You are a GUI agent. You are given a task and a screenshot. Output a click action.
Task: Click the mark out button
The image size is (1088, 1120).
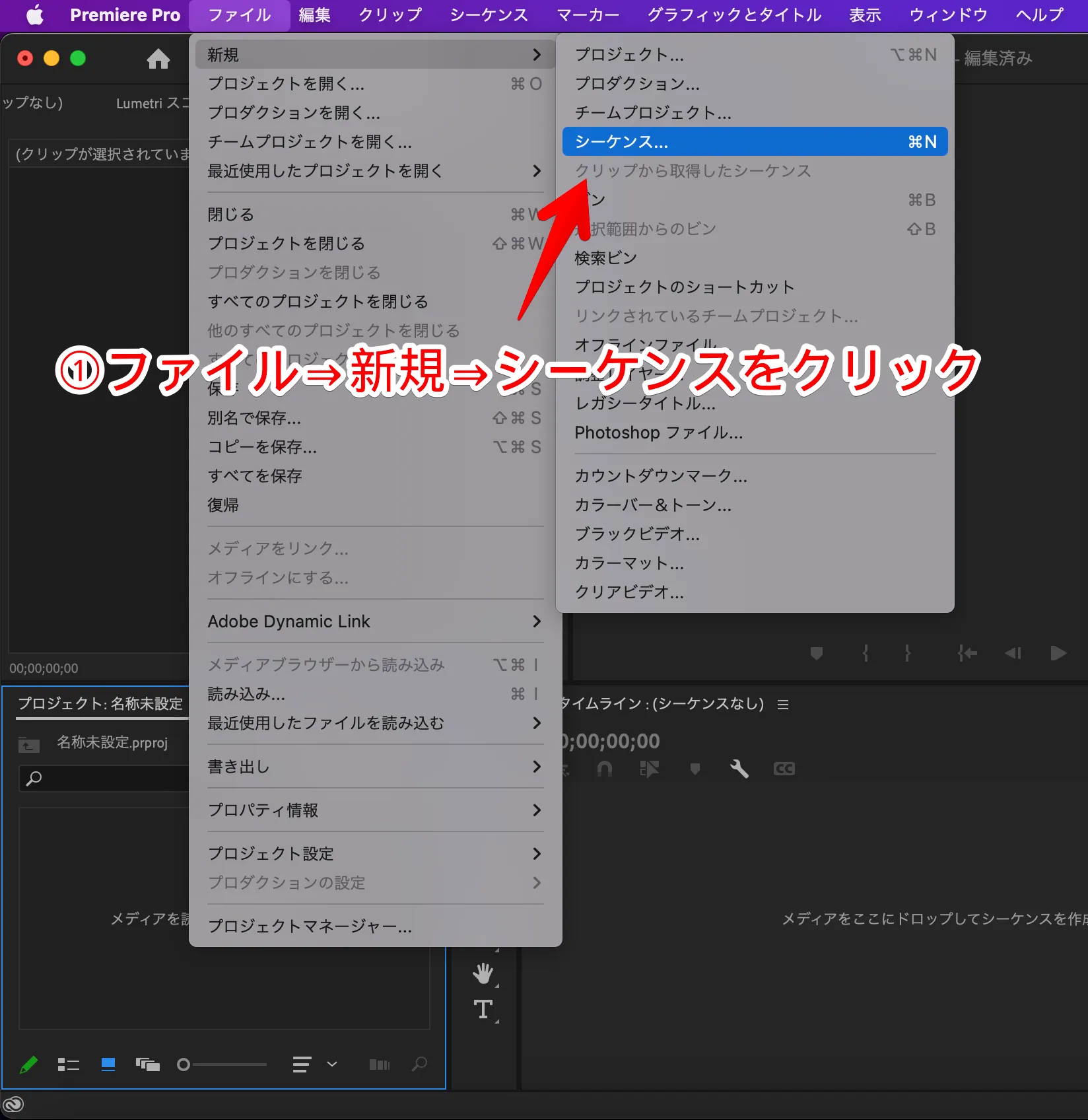[908, 653]
